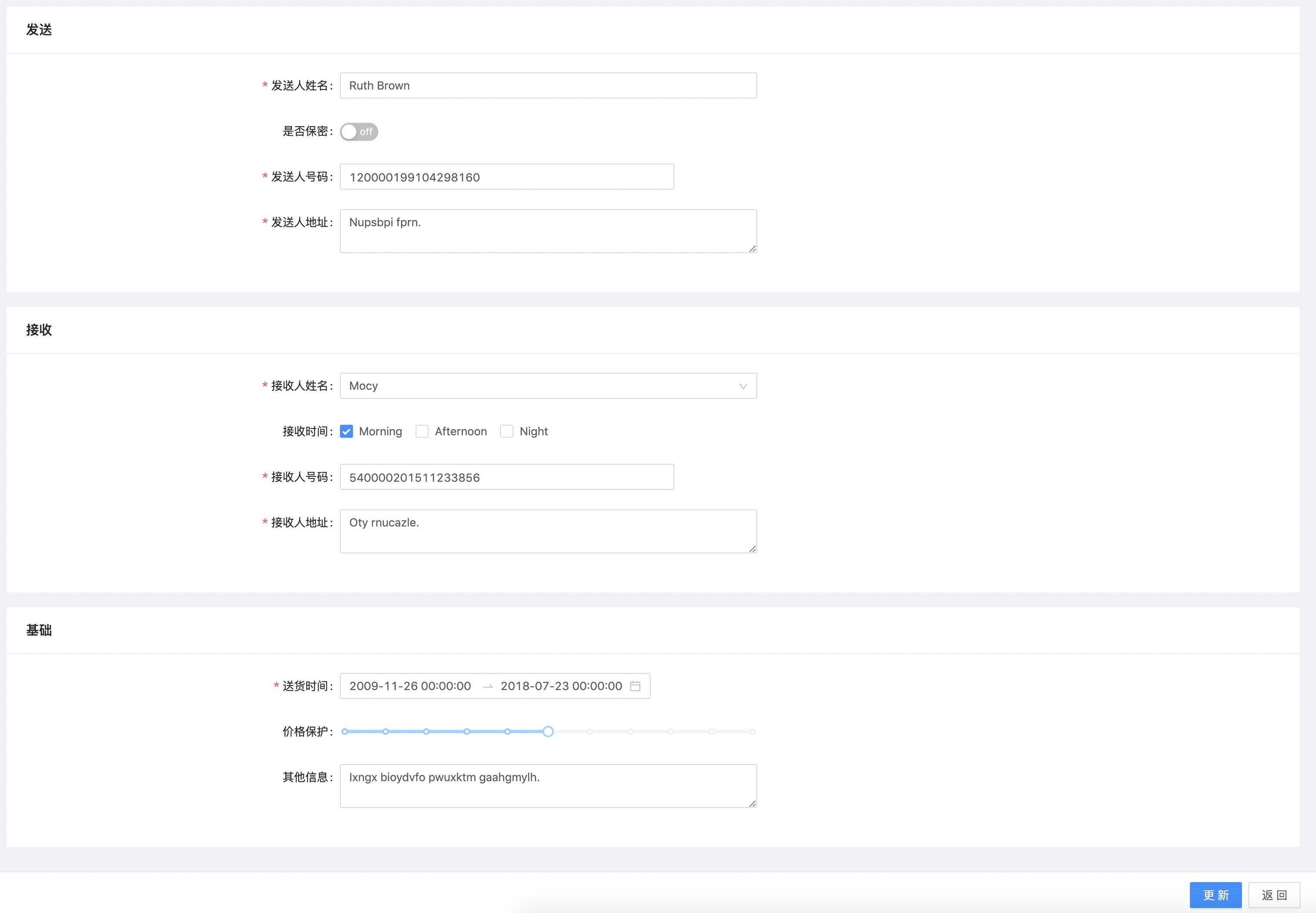This screenshot has width=1316, height=913.
Task: Click the 其他信息 textarea
Action: 547,785
